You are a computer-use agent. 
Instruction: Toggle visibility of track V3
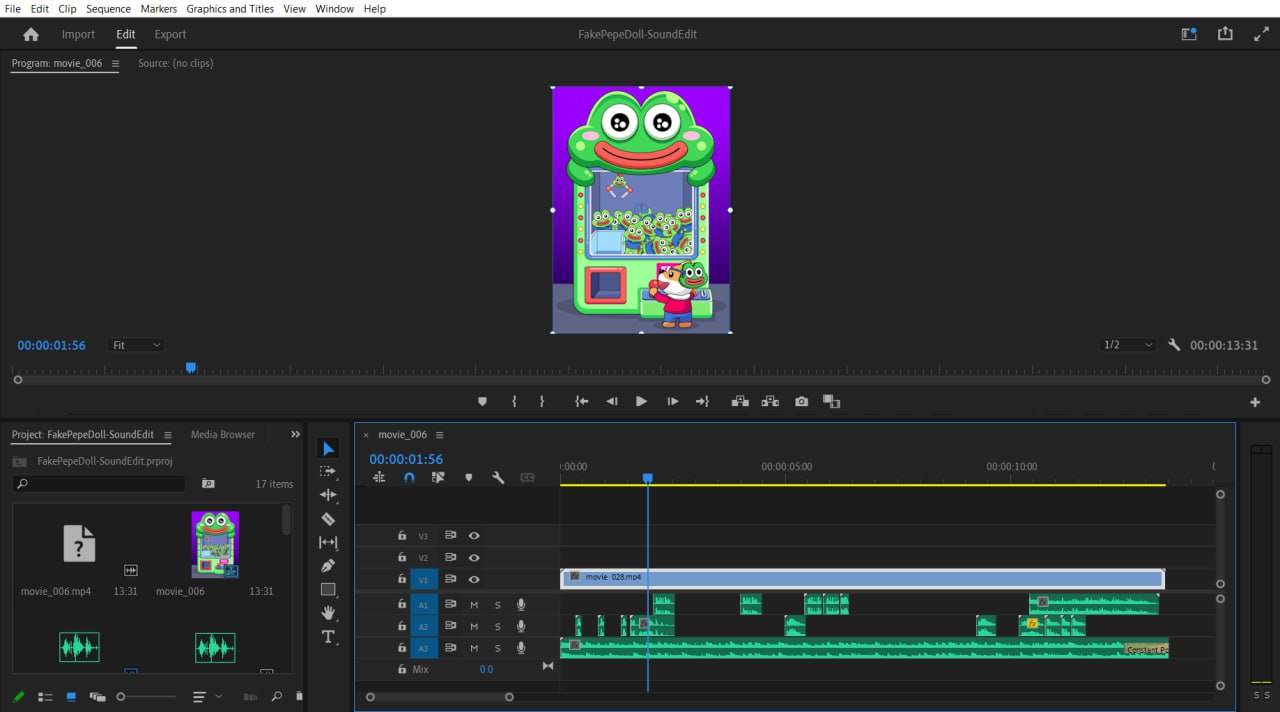coord(474,536)
